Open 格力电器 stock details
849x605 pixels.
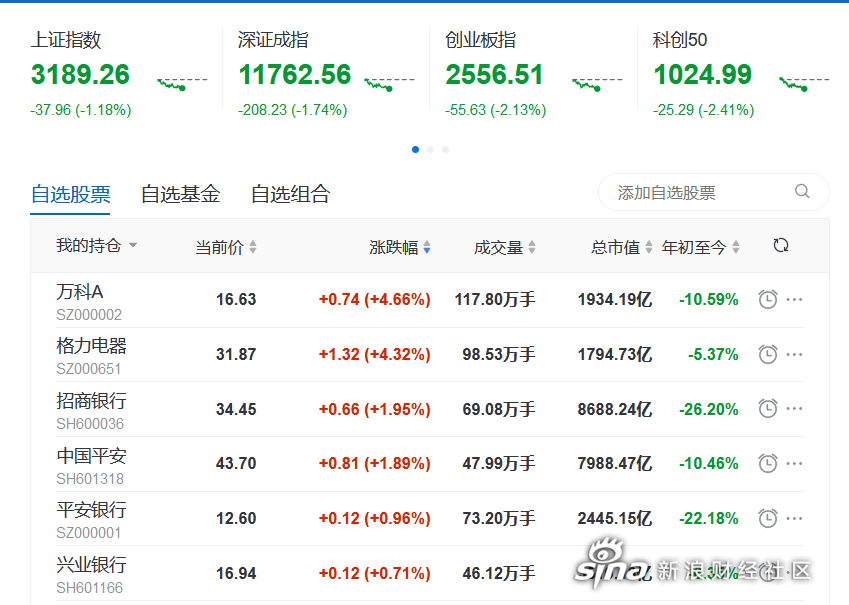click(91, 346)
